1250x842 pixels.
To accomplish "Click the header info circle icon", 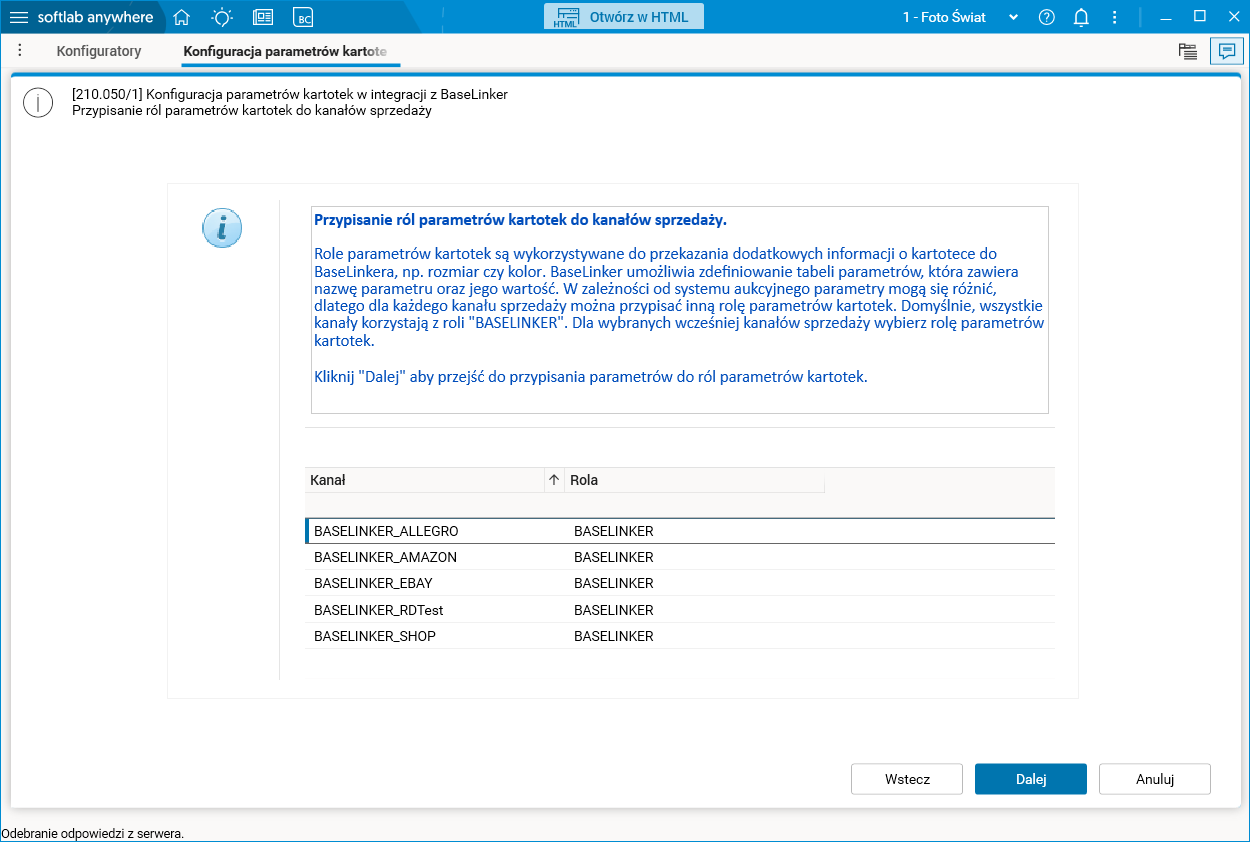I will (38, 102).
